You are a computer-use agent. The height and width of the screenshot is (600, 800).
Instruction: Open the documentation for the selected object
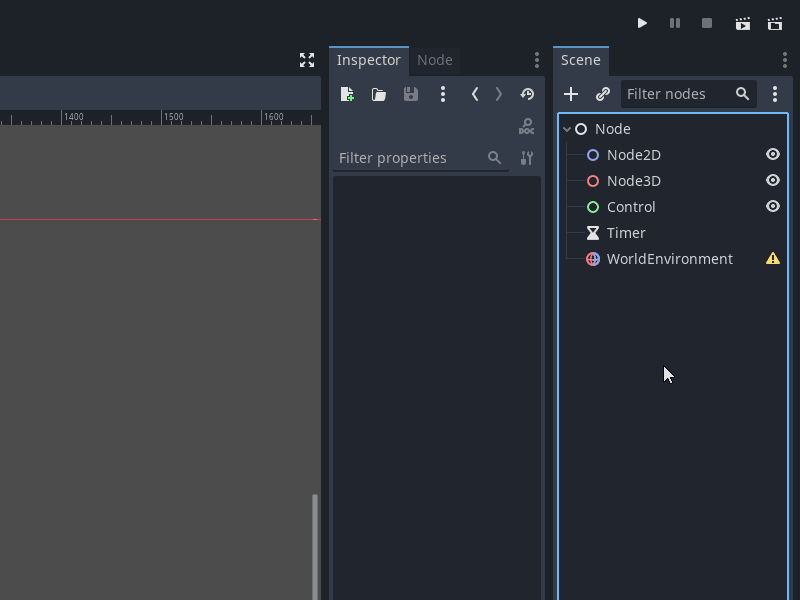click(526, 126)
